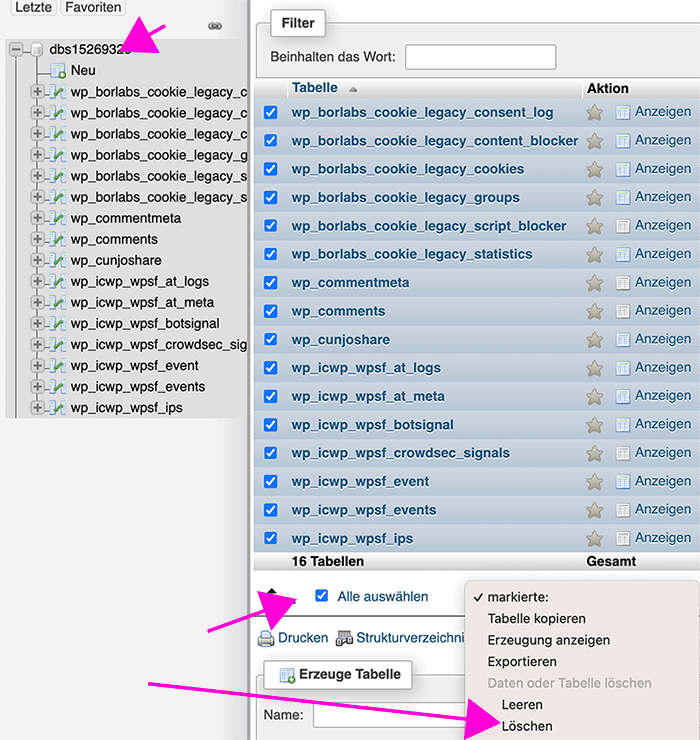
Task: Collapse the dbs database tree node
Action: point(16,49)
